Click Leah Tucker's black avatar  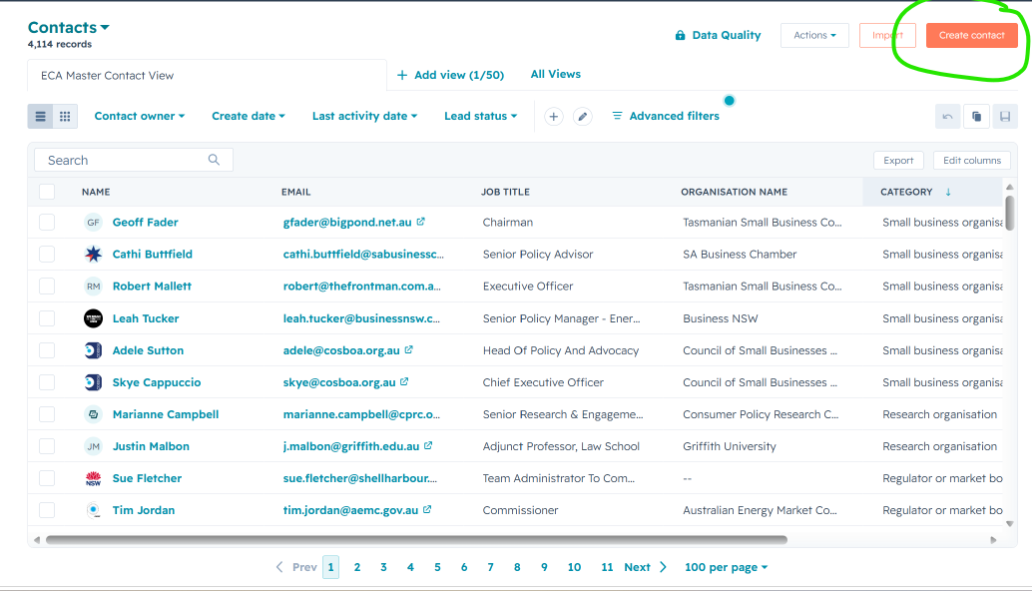tap(93, 319)
